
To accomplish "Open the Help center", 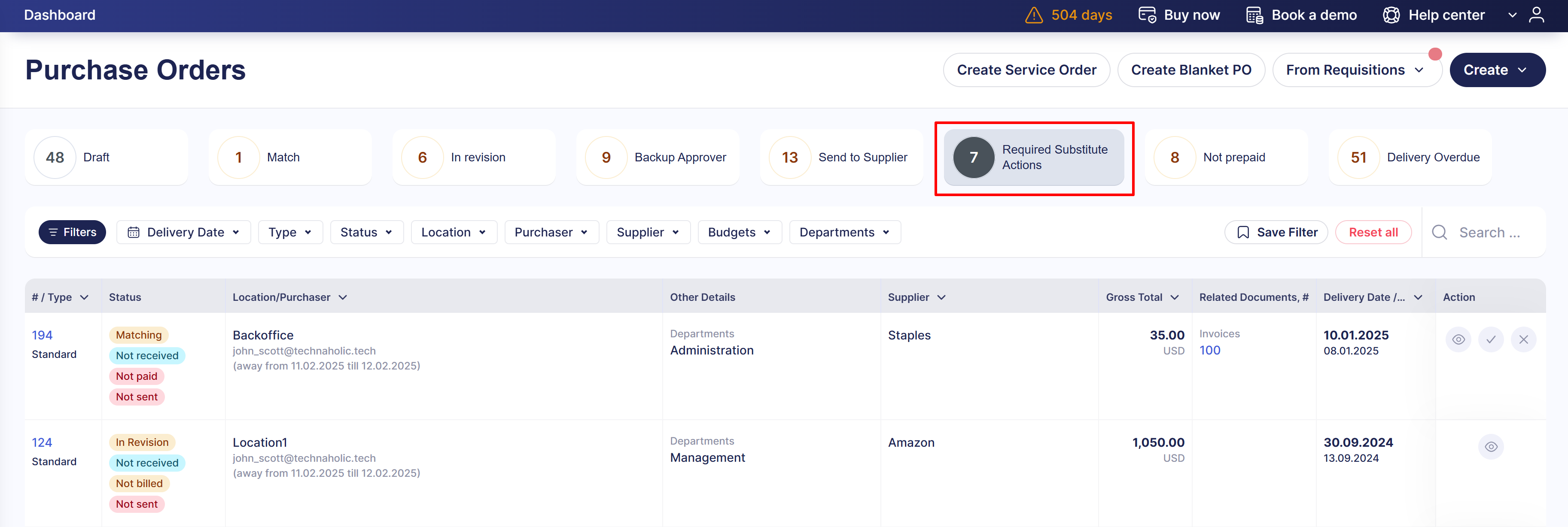I will click(1434, 15).
